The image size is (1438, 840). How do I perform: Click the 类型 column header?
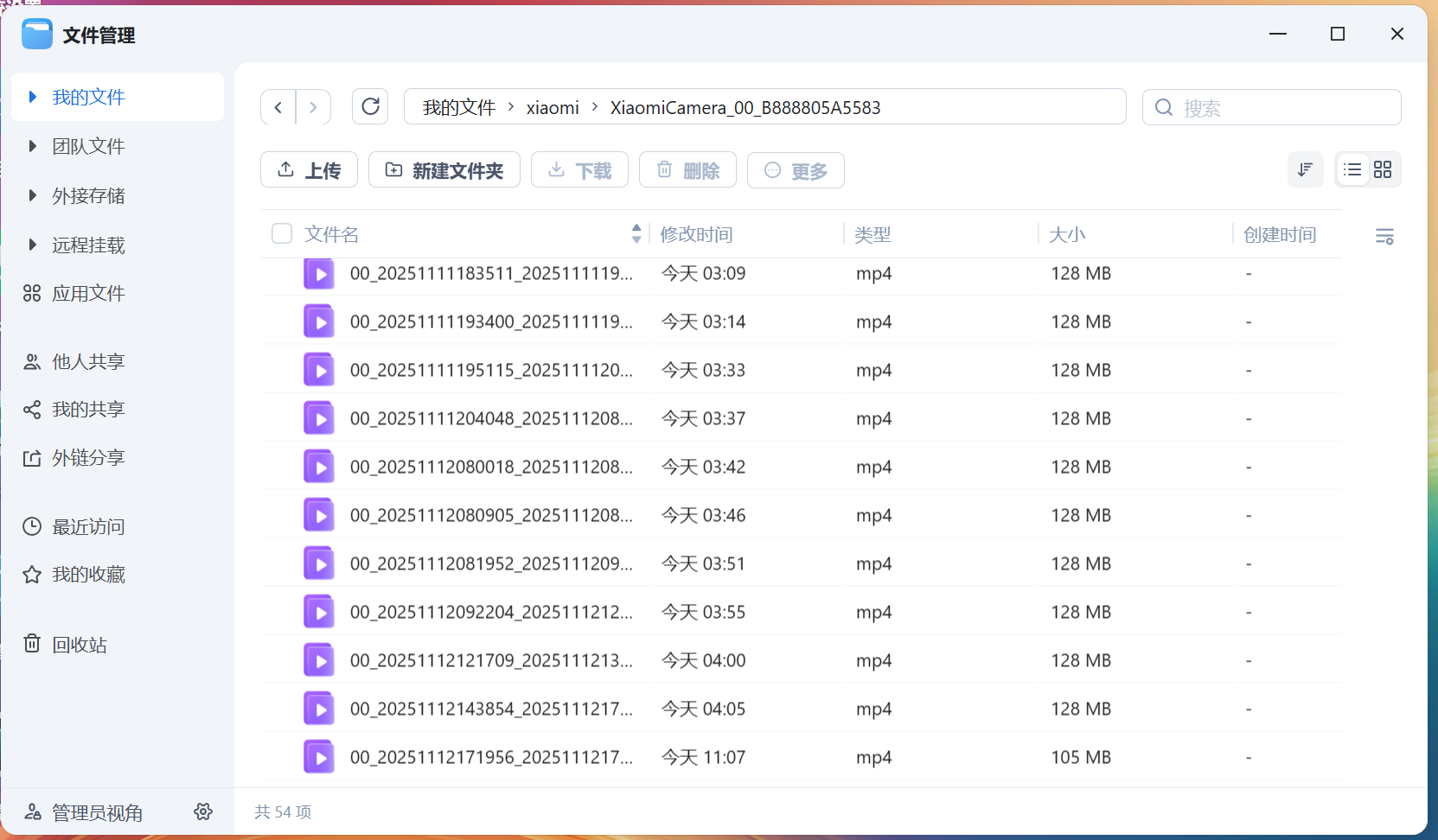[872, 234]
